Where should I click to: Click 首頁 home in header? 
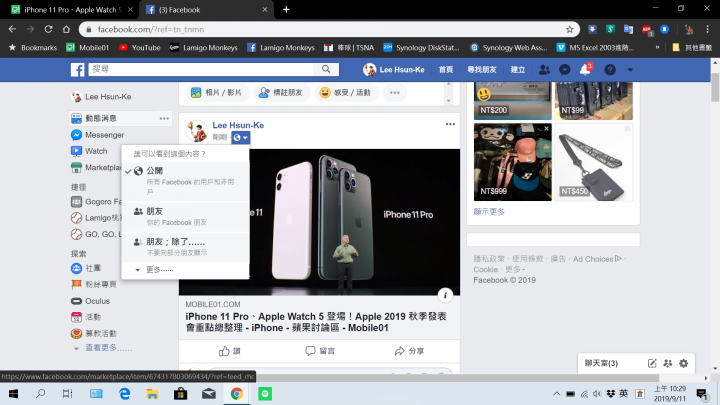tap(445, 70)
